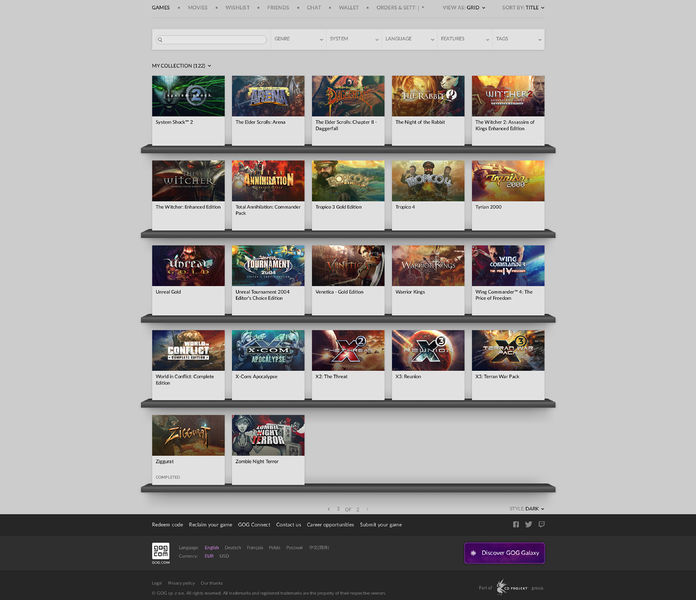Viewport: 696px width, 600px height.
Task: Open the Reclaim your game link
Action: (x=210, y=525)
